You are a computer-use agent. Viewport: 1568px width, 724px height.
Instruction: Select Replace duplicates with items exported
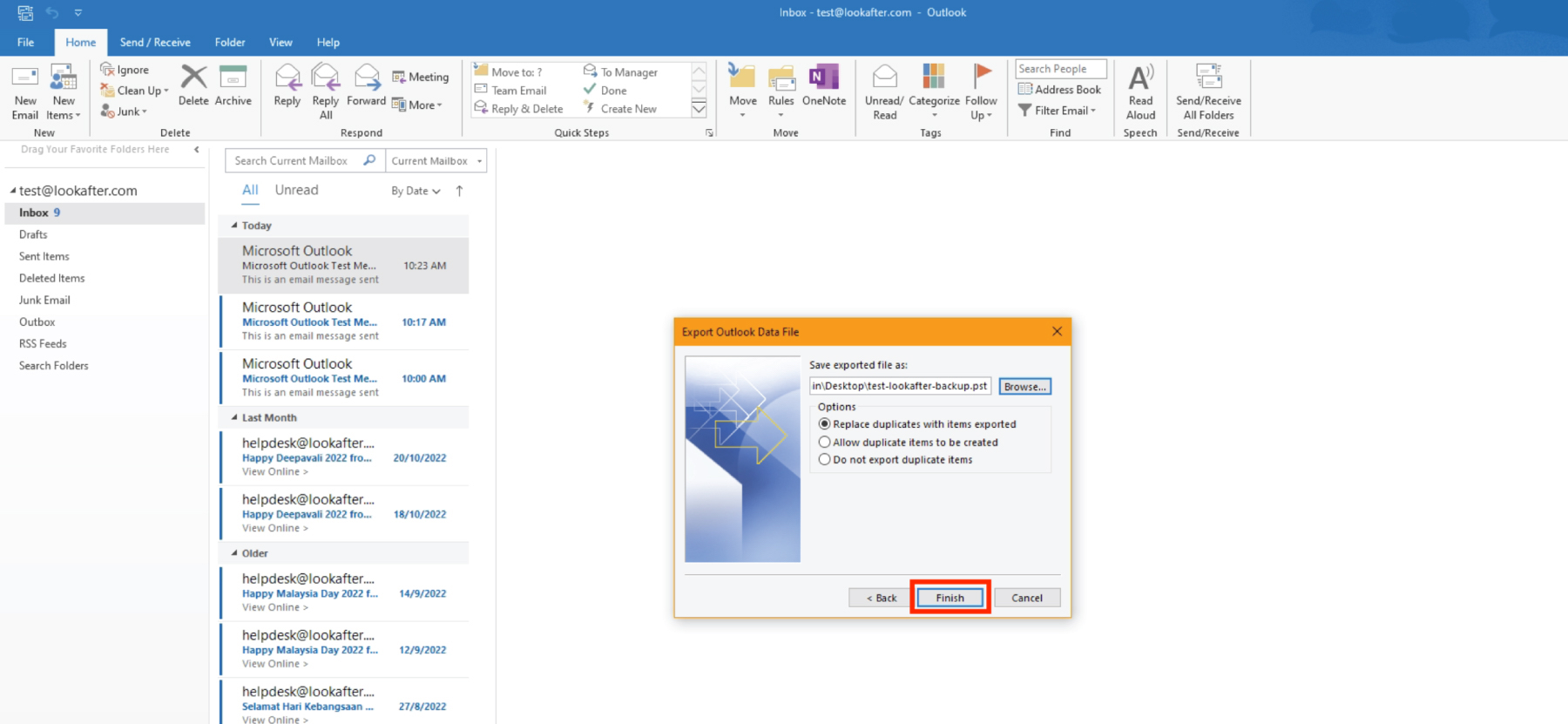pos(824,424)
